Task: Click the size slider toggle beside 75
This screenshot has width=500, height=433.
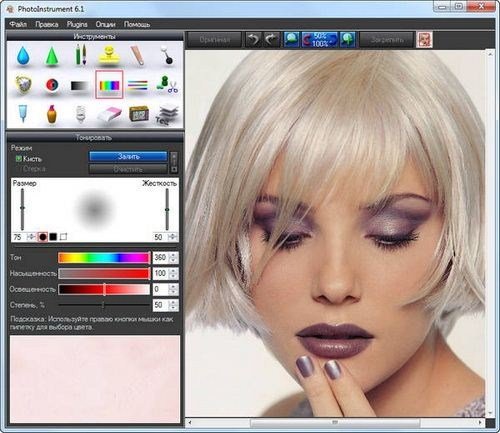Action: click(31, 237)
